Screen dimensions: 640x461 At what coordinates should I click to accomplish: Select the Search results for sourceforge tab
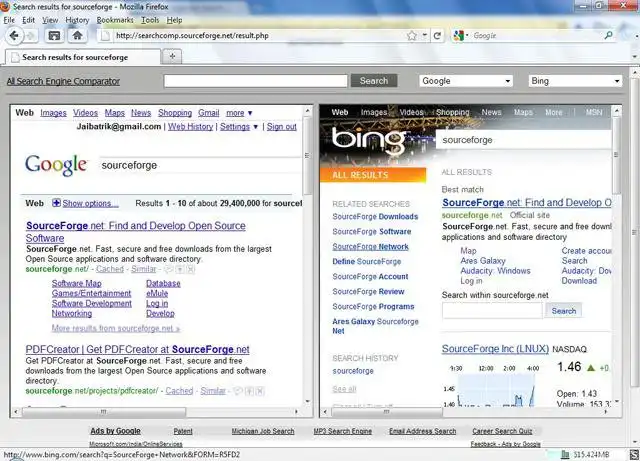coord(83,57)
